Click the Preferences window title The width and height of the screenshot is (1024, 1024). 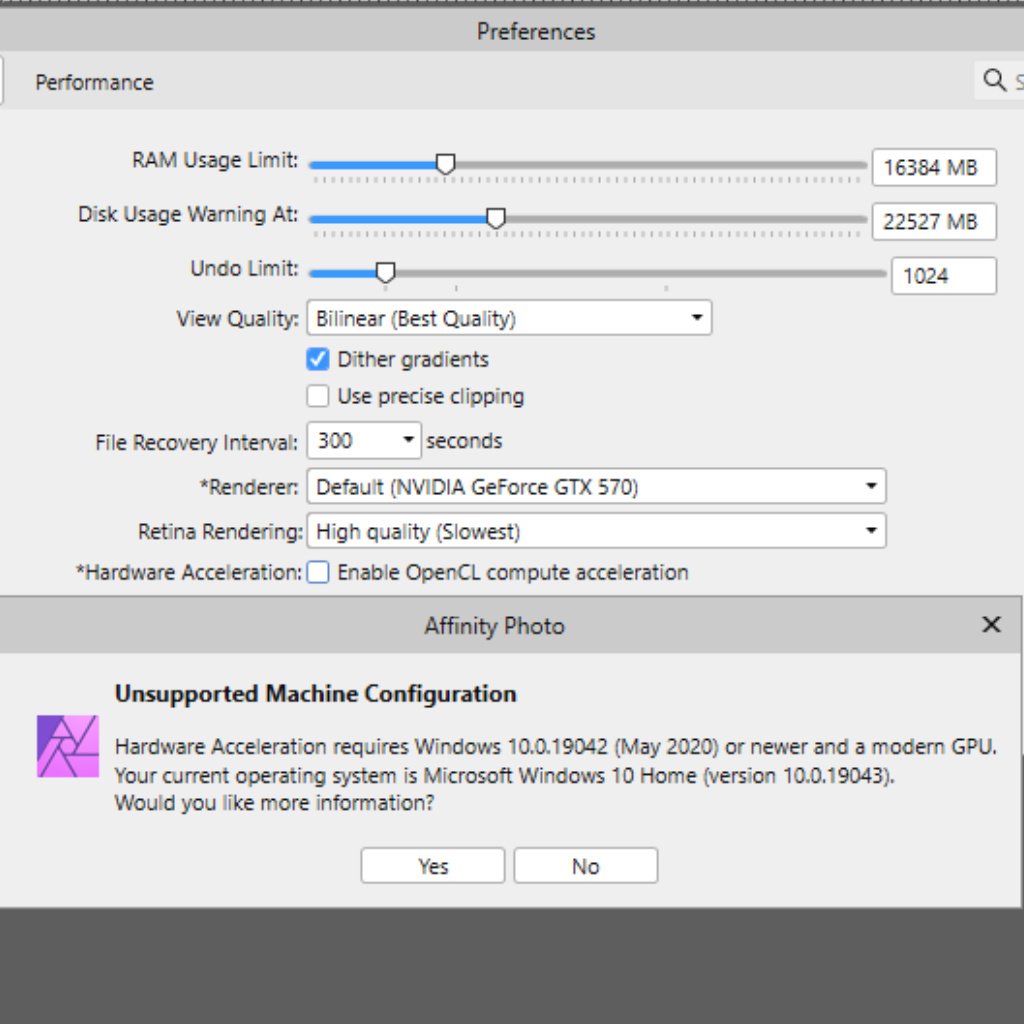(x=536, y=31)
